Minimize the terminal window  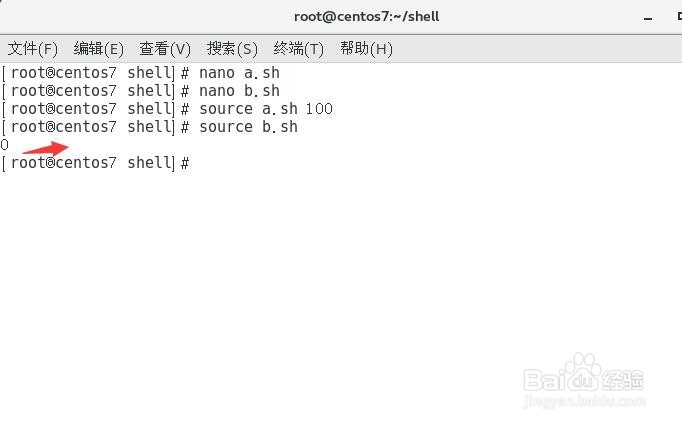[x=648, y=18]
